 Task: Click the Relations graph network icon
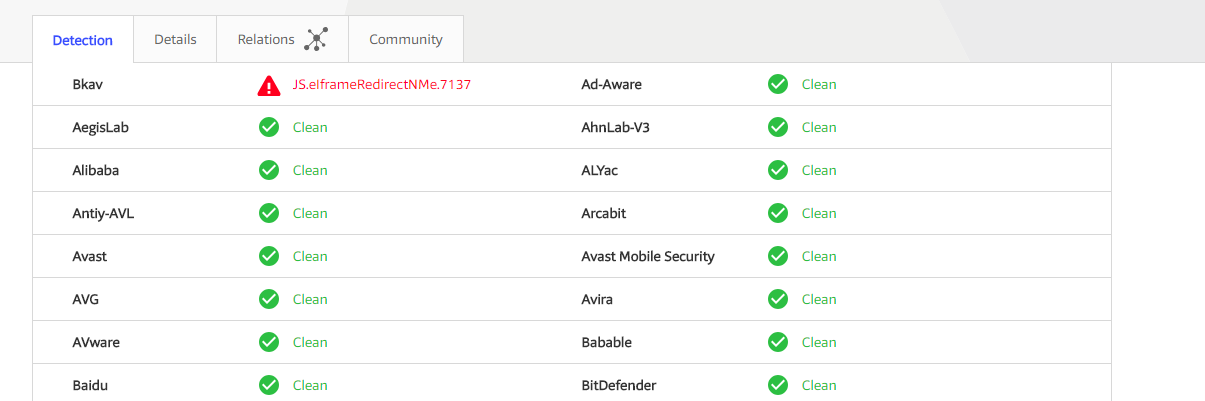point(316,40)
